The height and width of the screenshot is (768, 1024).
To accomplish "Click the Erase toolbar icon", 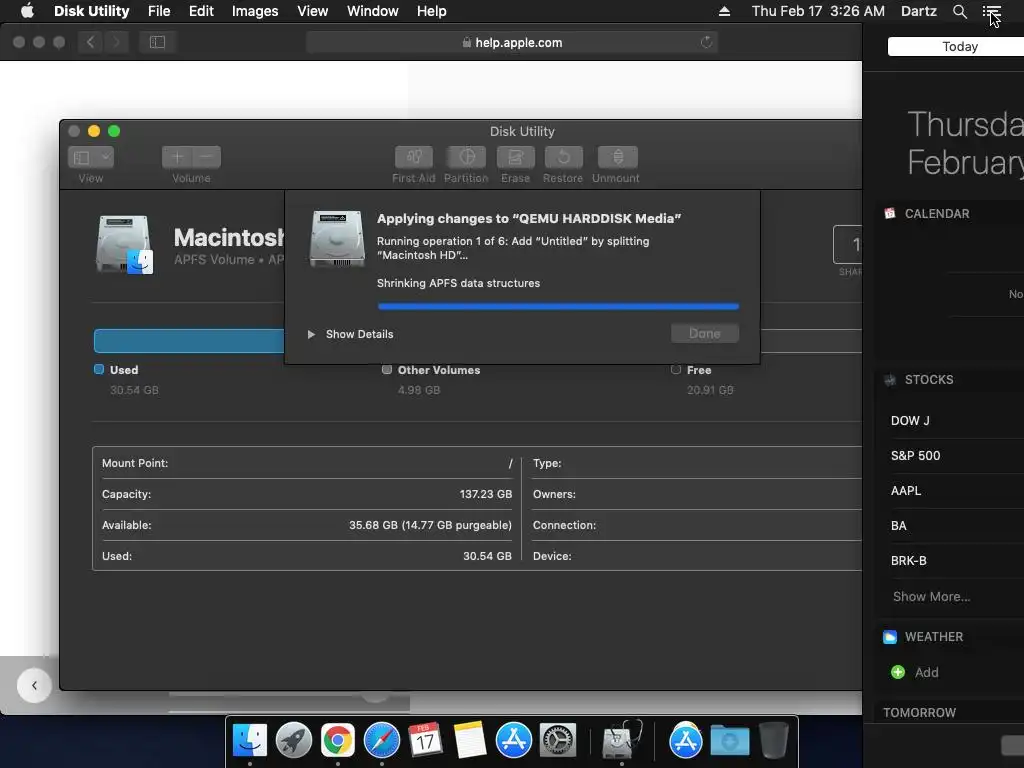I will 515,157.
